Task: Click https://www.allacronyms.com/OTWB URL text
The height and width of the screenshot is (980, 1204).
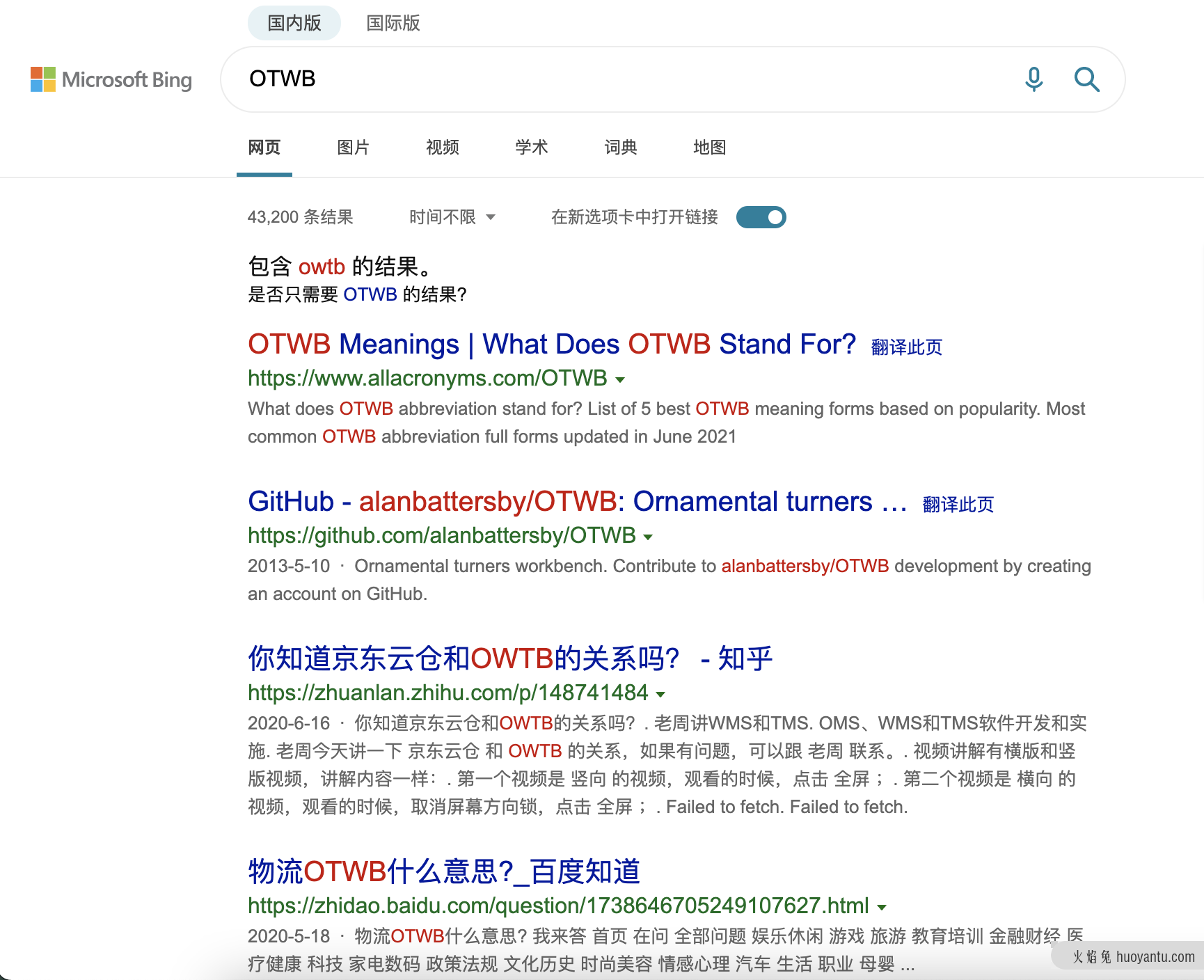Action: coord(427,378)
